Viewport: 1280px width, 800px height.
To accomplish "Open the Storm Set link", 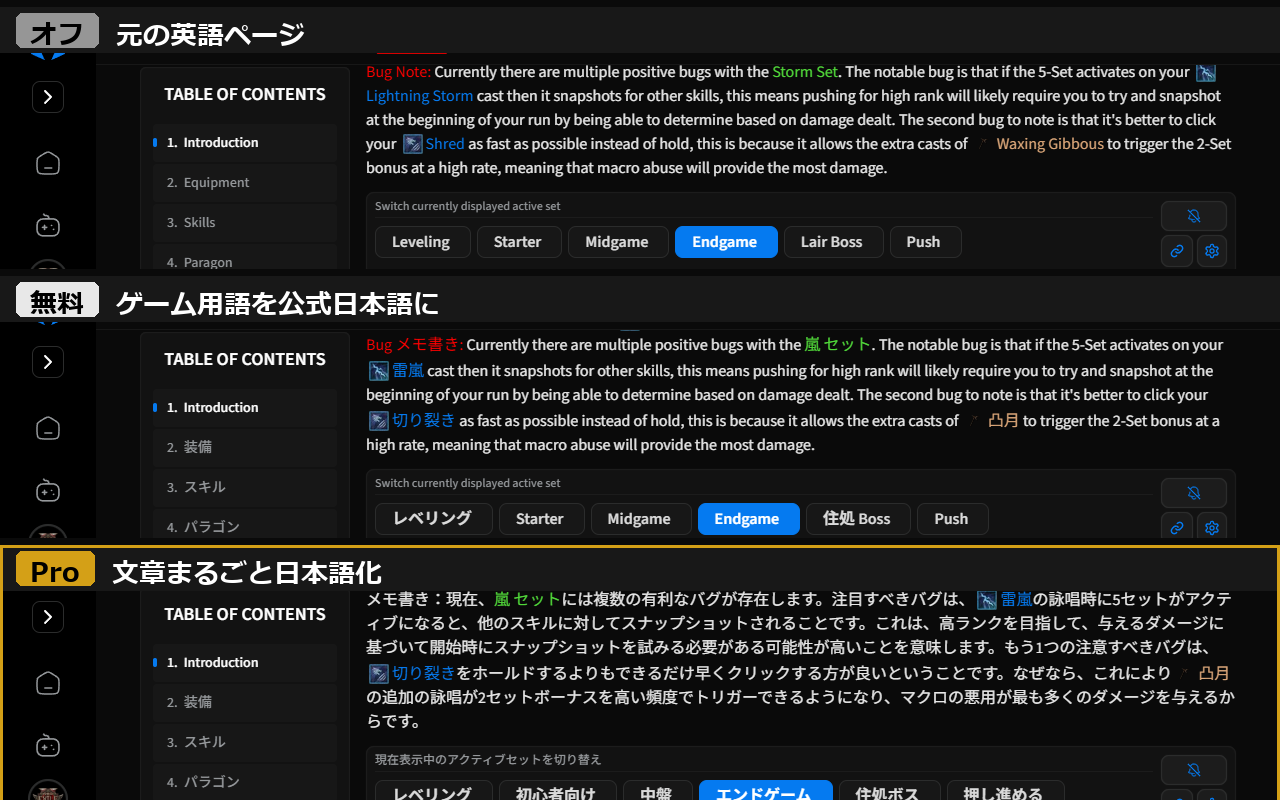I will 805,72.
